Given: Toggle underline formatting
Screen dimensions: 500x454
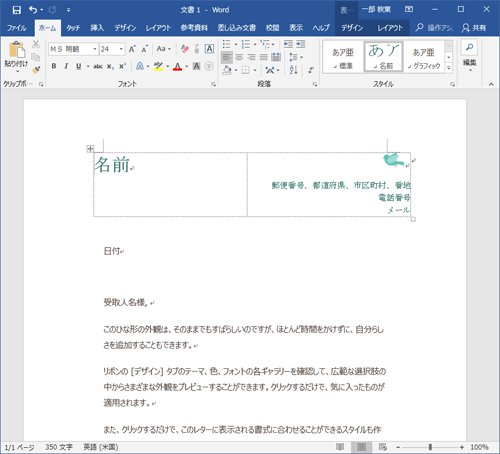Looking at the screenshot, I should pyautogui.click(x=79, y=66).
